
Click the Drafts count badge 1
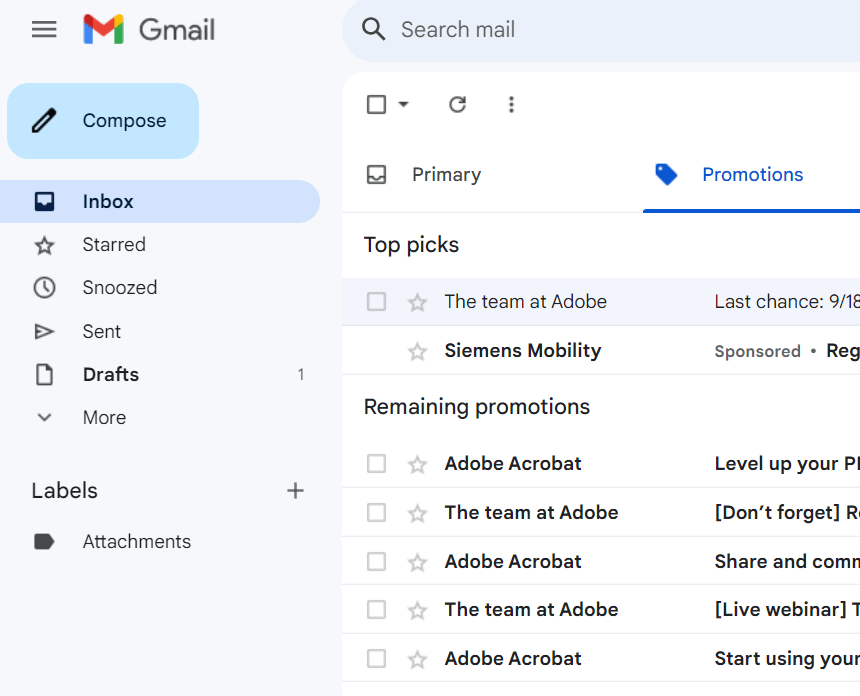coord(301,375)
